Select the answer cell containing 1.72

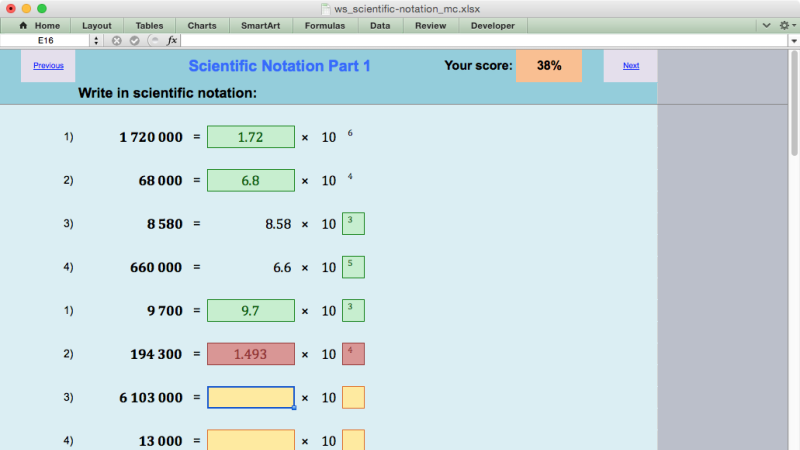[251, 137]
